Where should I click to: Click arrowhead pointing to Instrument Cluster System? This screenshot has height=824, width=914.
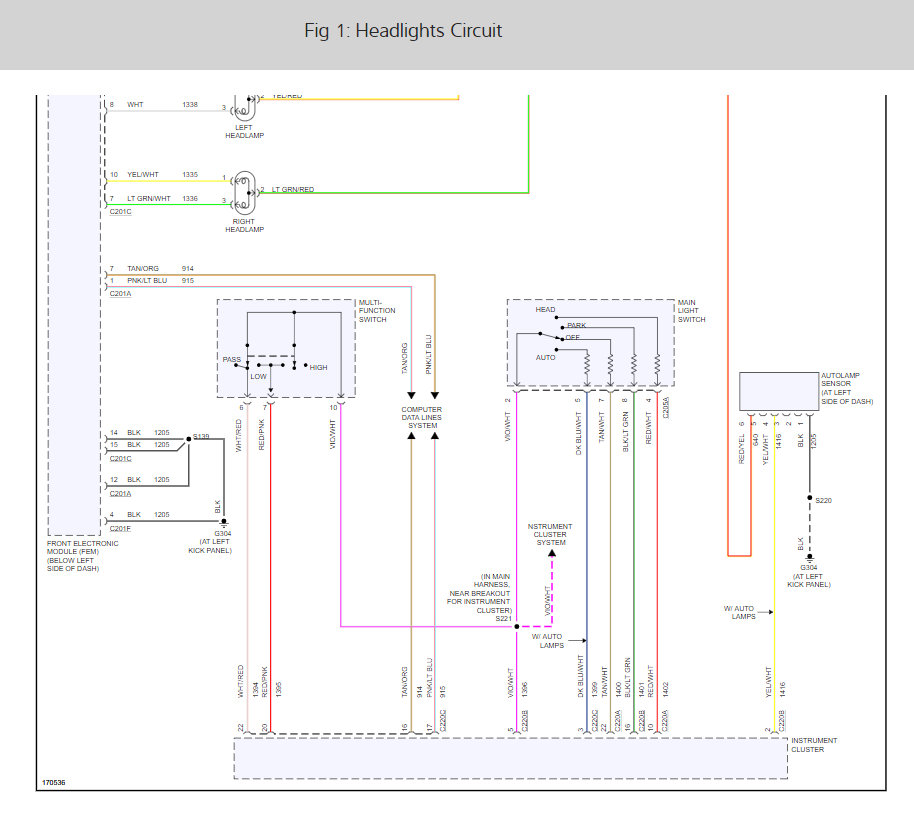pyautogui.click(x=551, y=552)
